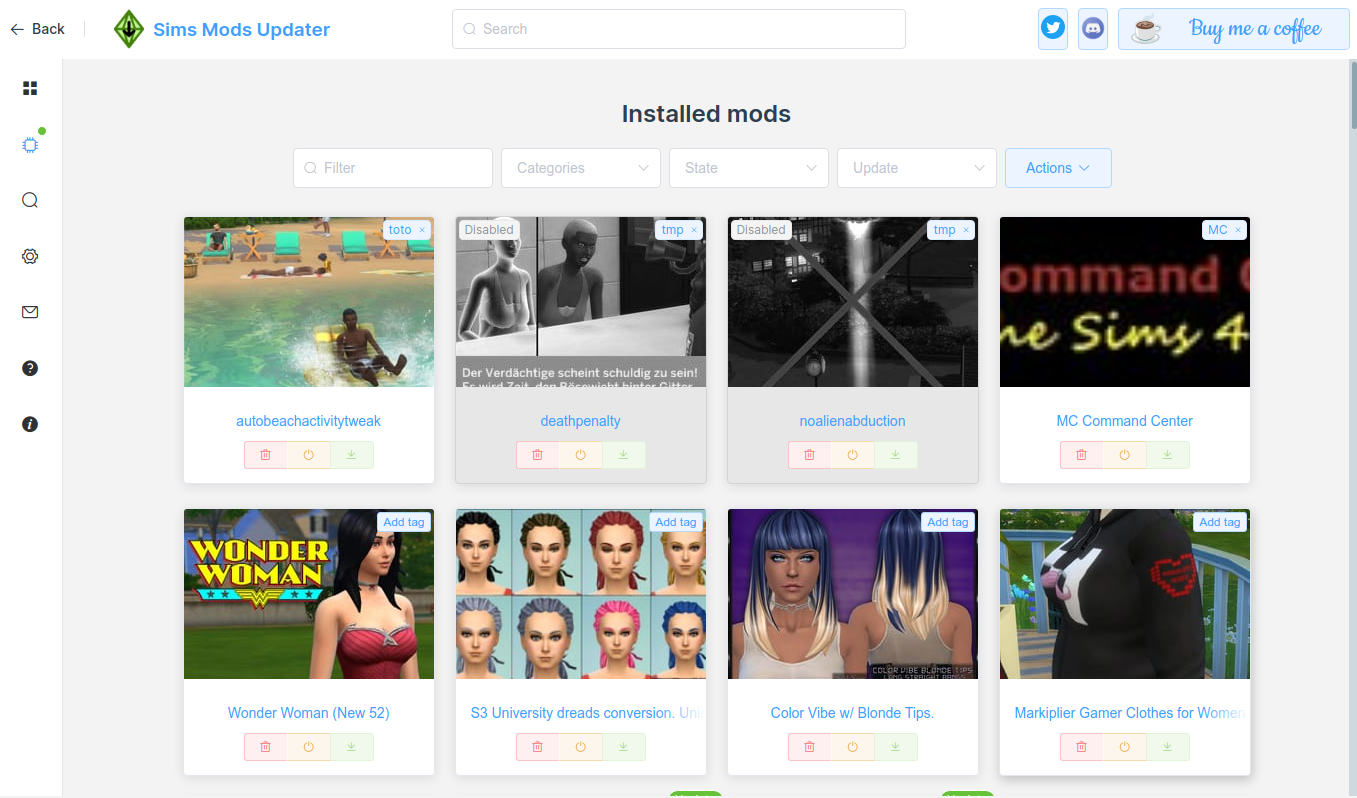Viewport: 1357px width, 798px height.
Task: Open the Twitter icon link
Action: point(1053,28)
